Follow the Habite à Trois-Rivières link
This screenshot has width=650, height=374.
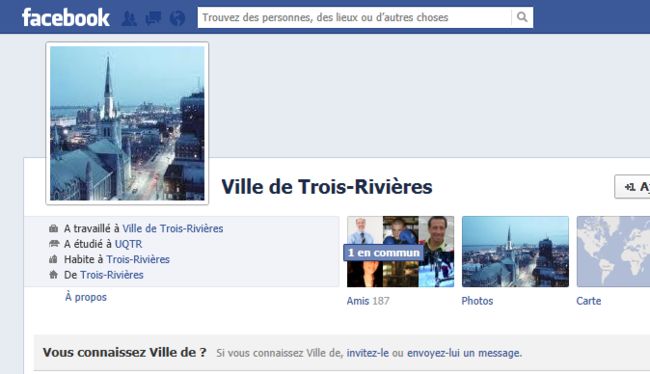click(x=138, y=260)
